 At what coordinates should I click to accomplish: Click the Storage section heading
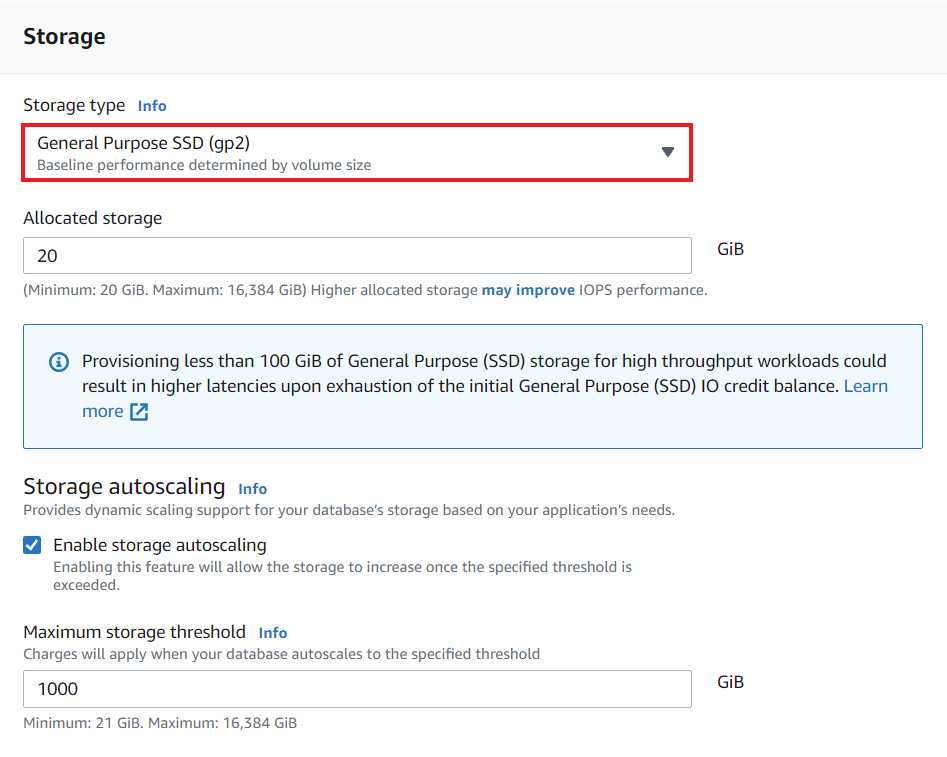click(x=64, y=36)
